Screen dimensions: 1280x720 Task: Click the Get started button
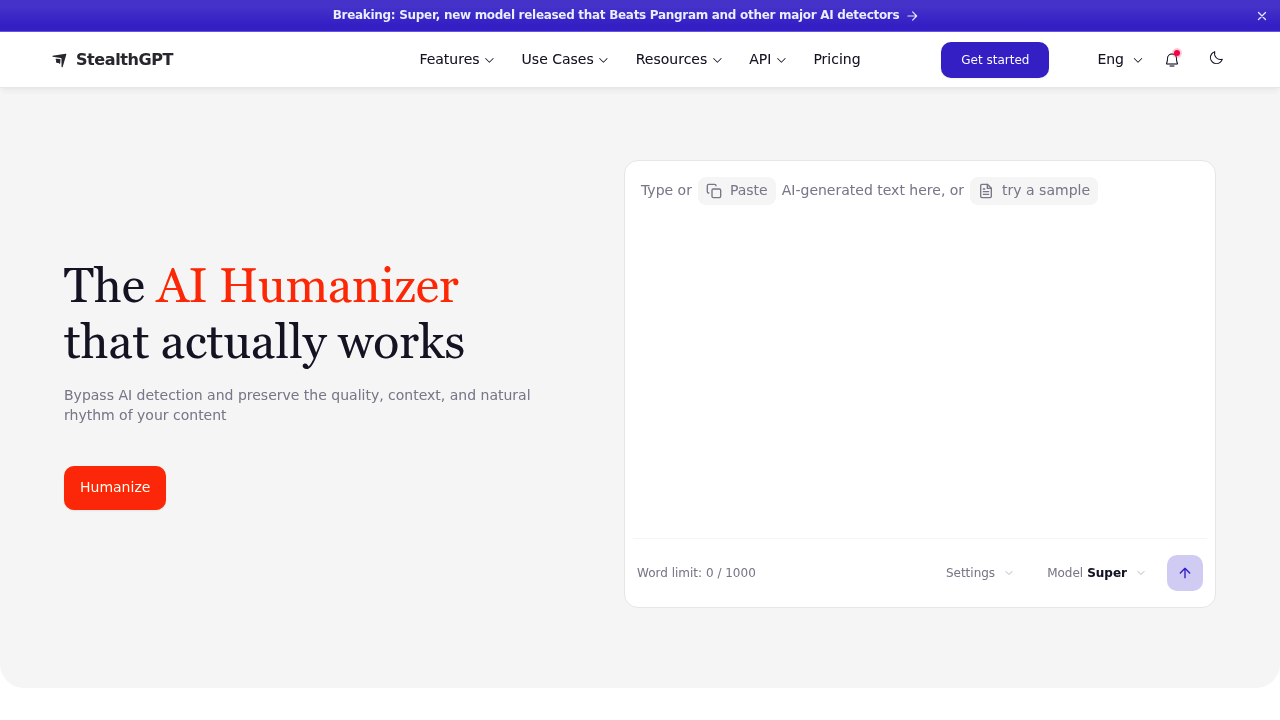click(x=995, y=60)
